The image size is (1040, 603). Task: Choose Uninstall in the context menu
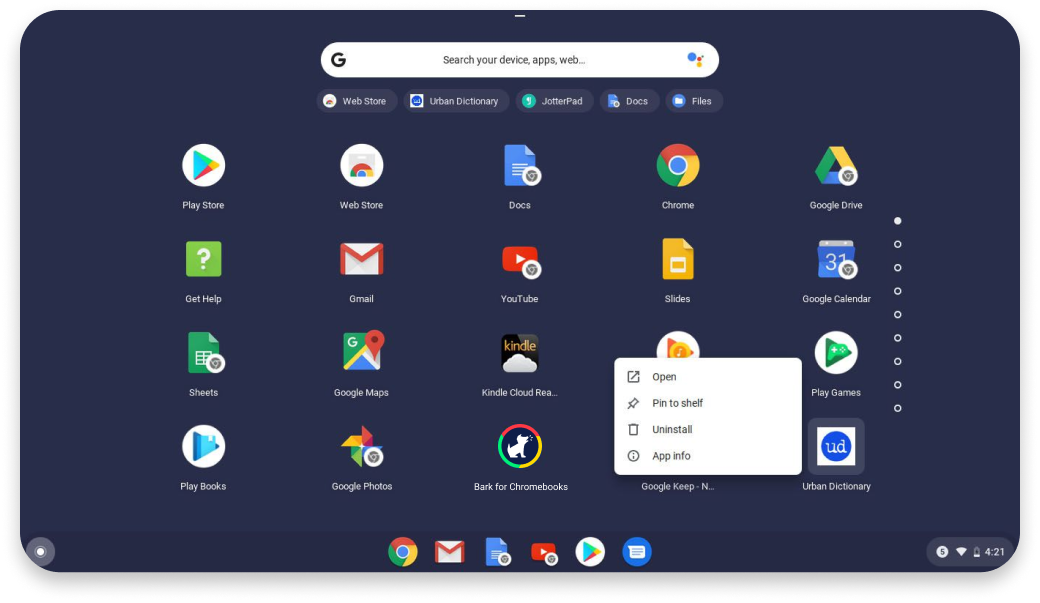672,430
